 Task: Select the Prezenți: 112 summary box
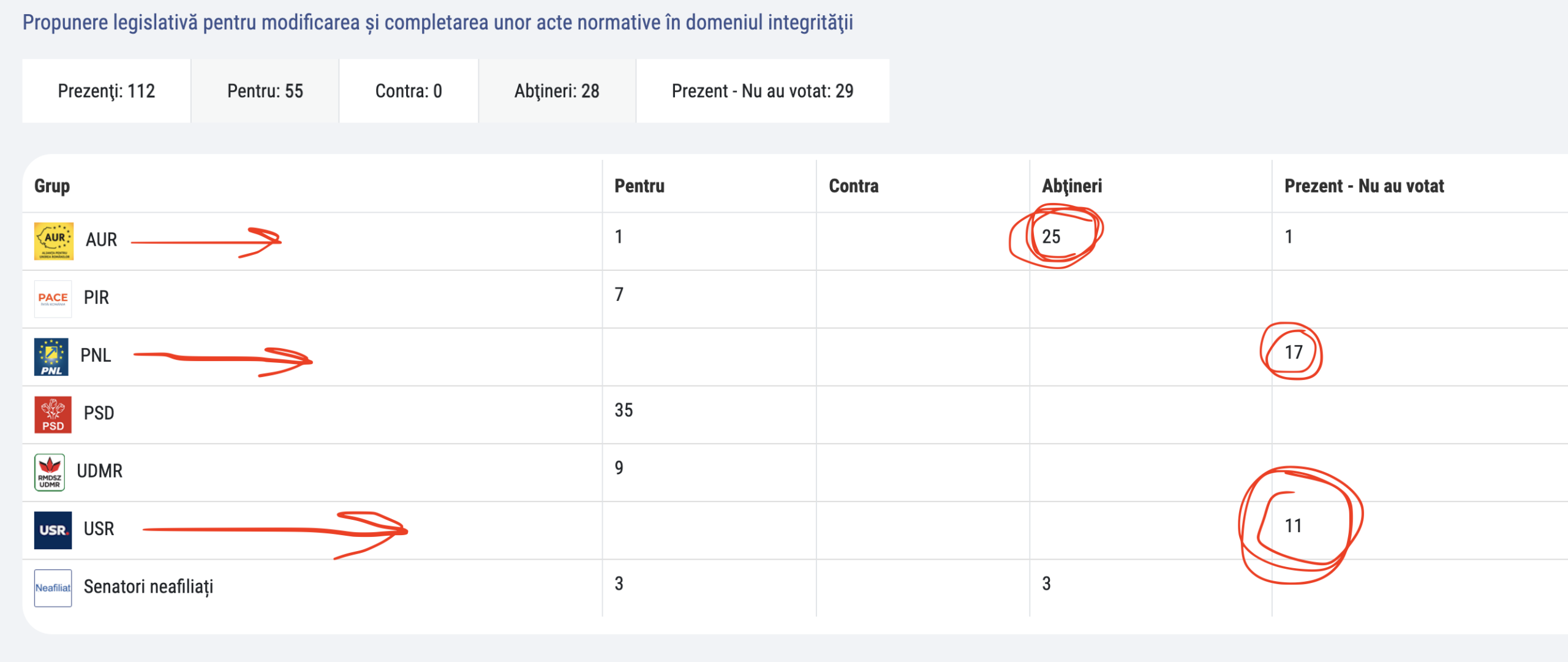coord(107,91)
